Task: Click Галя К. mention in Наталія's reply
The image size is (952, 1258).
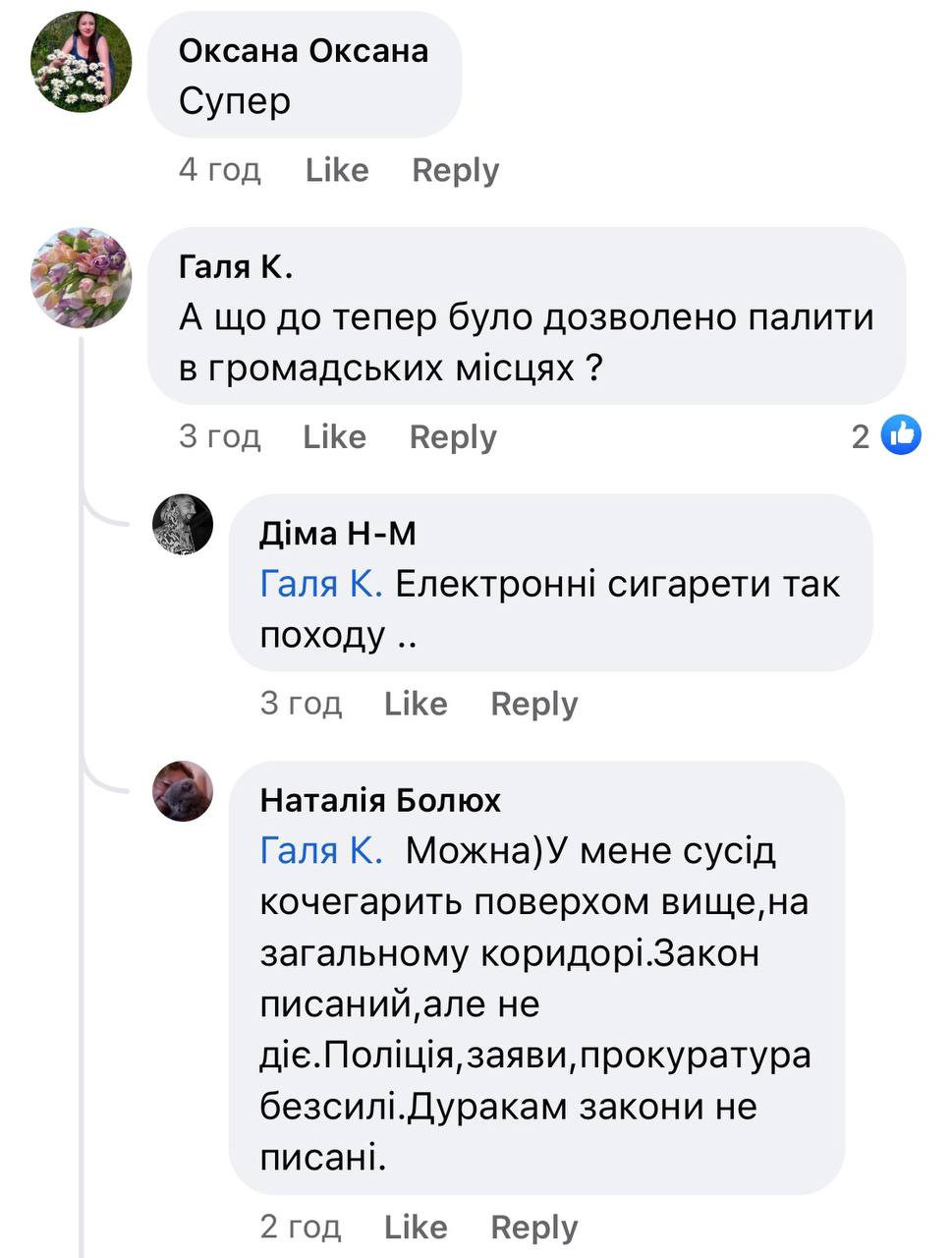Action: [x=321, y=850]
